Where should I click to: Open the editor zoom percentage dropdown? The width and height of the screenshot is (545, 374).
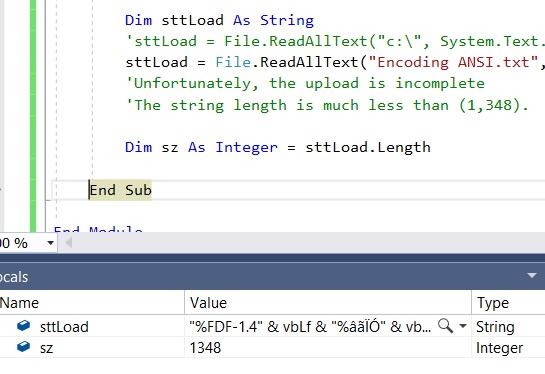[x=50, y=243]
